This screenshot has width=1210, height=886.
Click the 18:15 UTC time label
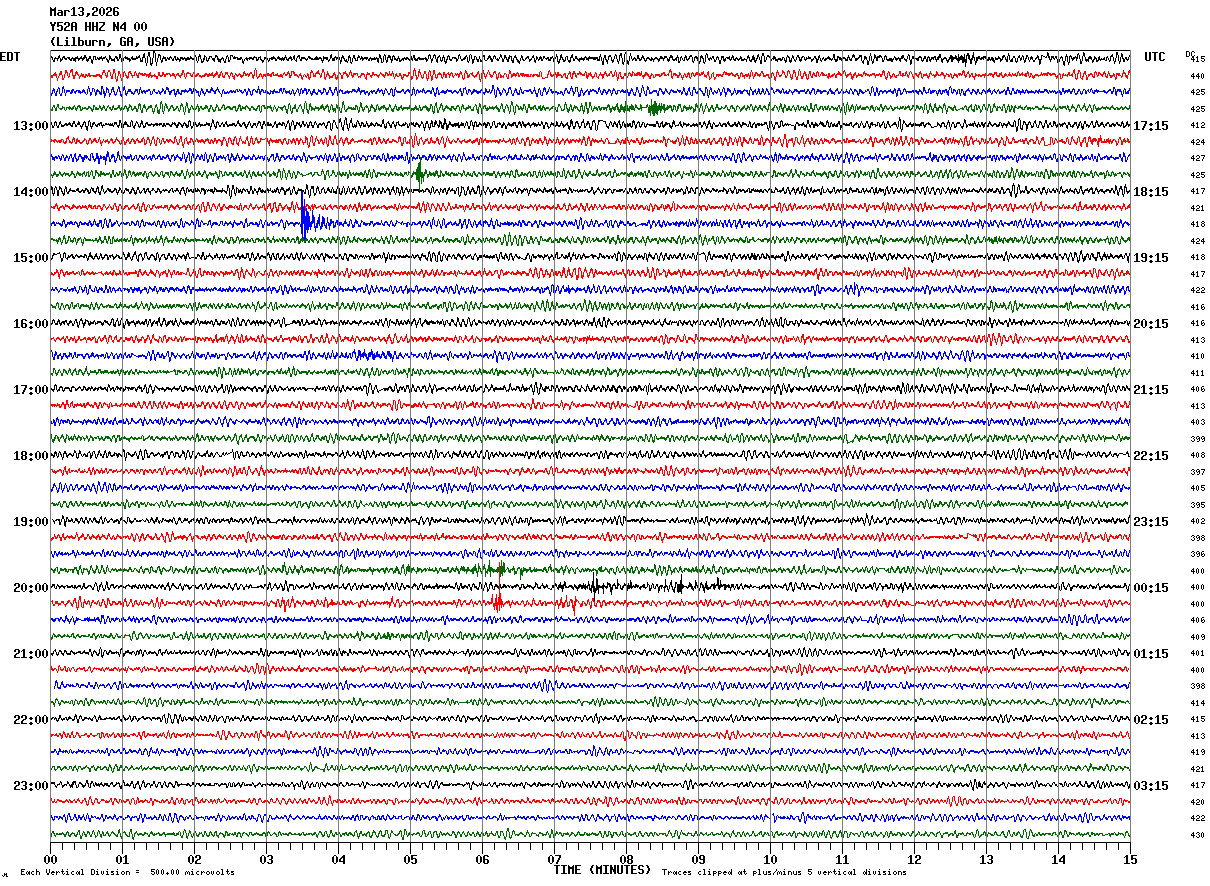(x=1151, y=192)
